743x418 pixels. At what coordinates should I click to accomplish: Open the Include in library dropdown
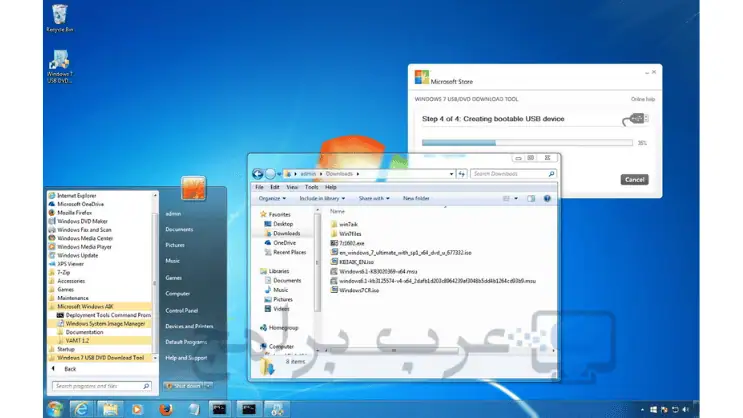pos(322,199)
